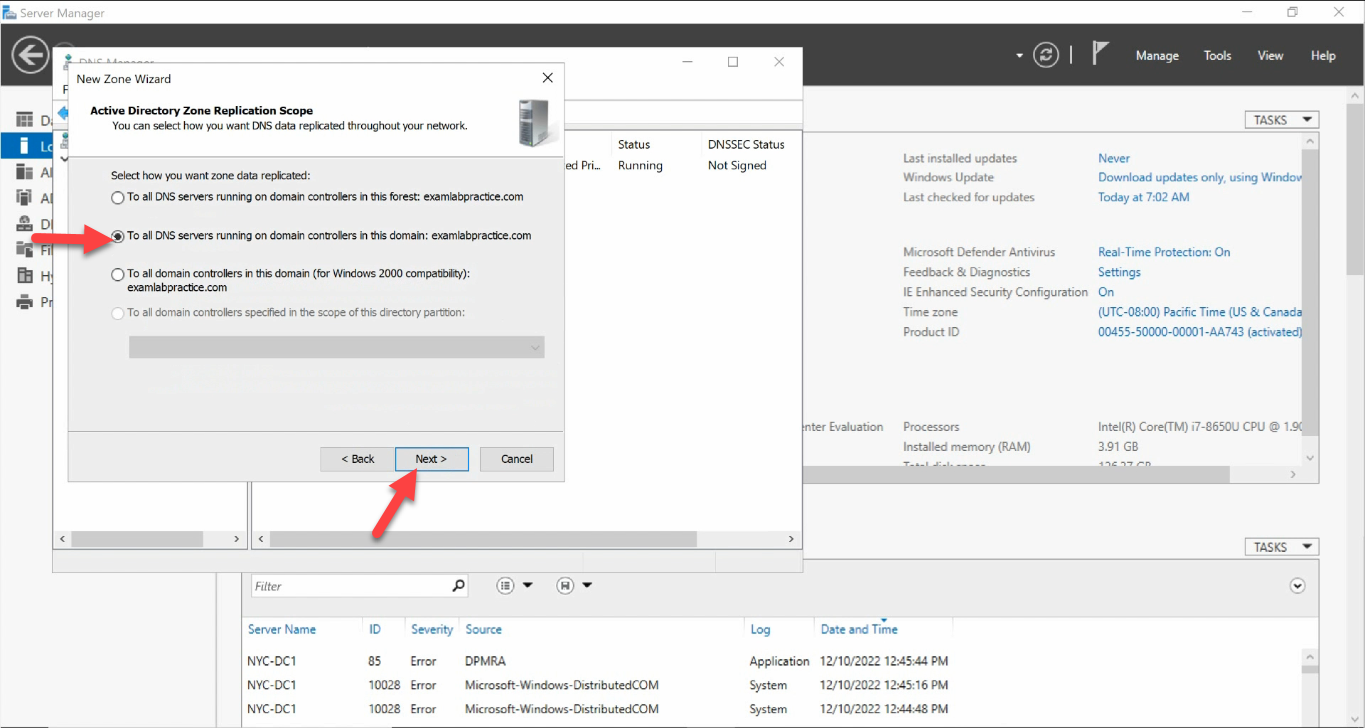Sort events by Severity column header
This screenshot has height=728, width=1365.
point(432,630)
